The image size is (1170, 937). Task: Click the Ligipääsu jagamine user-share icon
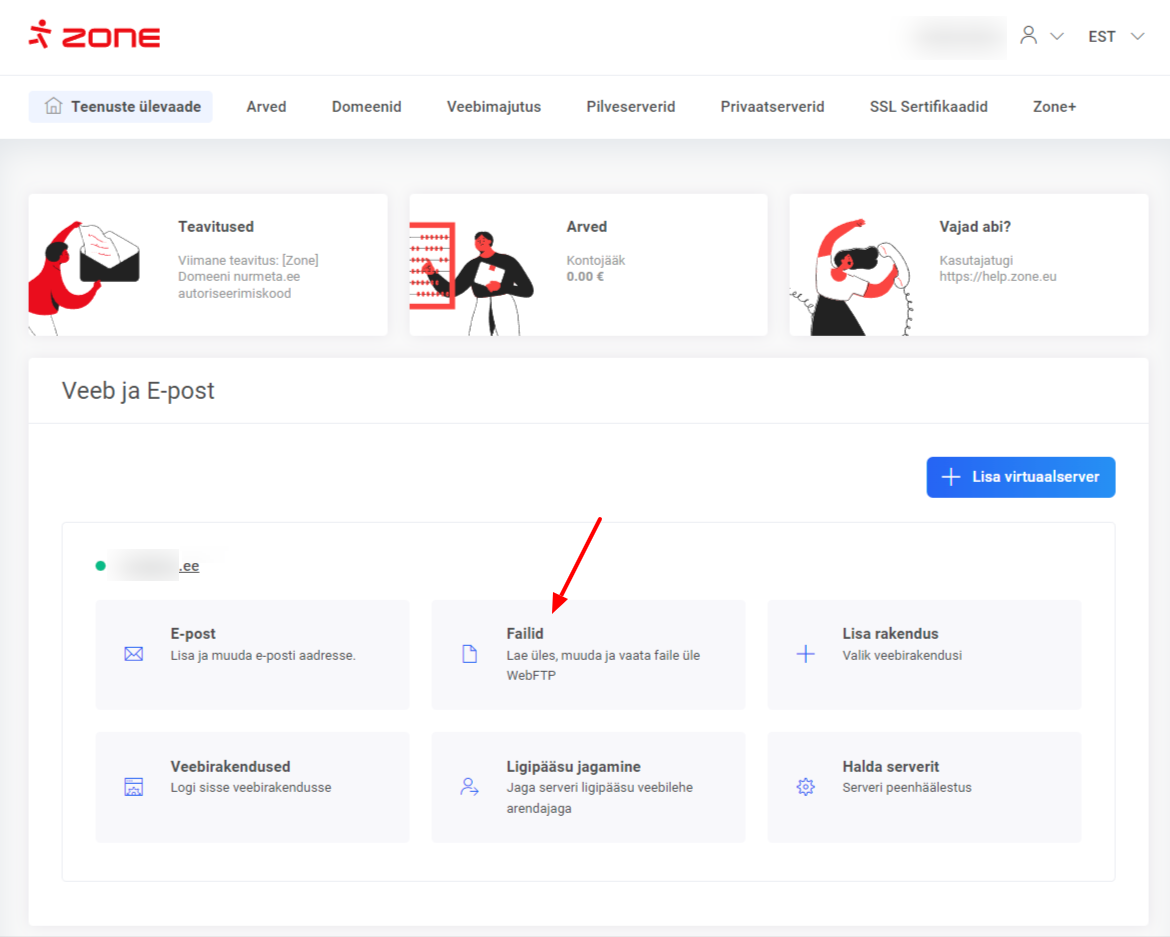pyautogui.click(x=469, y=786)
